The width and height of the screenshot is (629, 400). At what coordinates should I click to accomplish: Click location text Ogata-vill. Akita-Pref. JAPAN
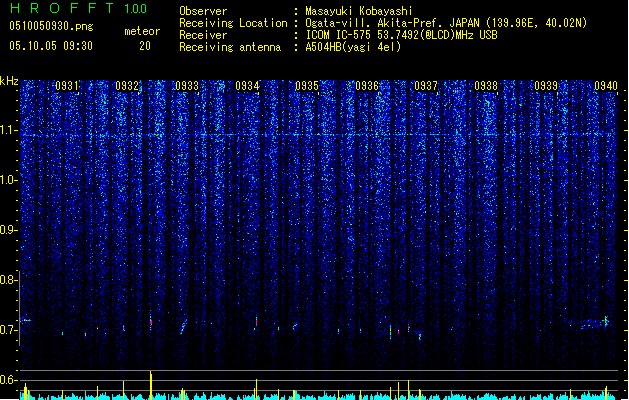pos(392,23)
